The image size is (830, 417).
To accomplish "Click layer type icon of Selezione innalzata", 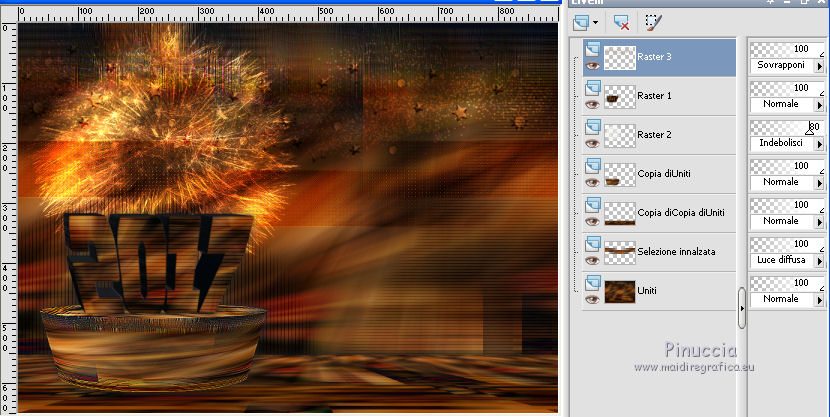I will point(592,244).
